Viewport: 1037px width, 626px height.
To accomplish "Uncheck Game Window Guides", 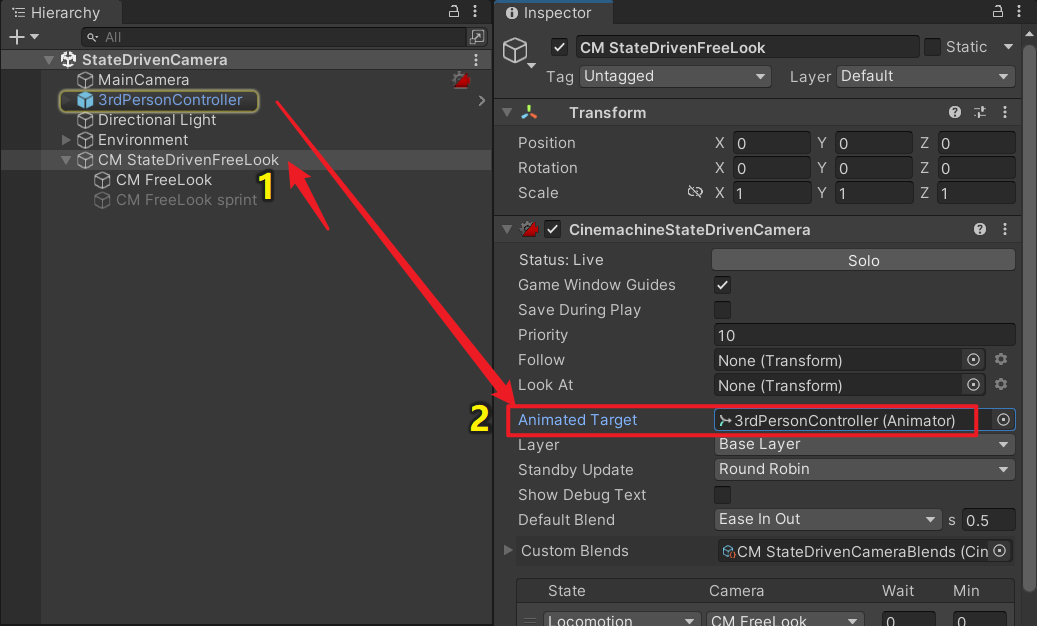I will [x=722, y=285].
